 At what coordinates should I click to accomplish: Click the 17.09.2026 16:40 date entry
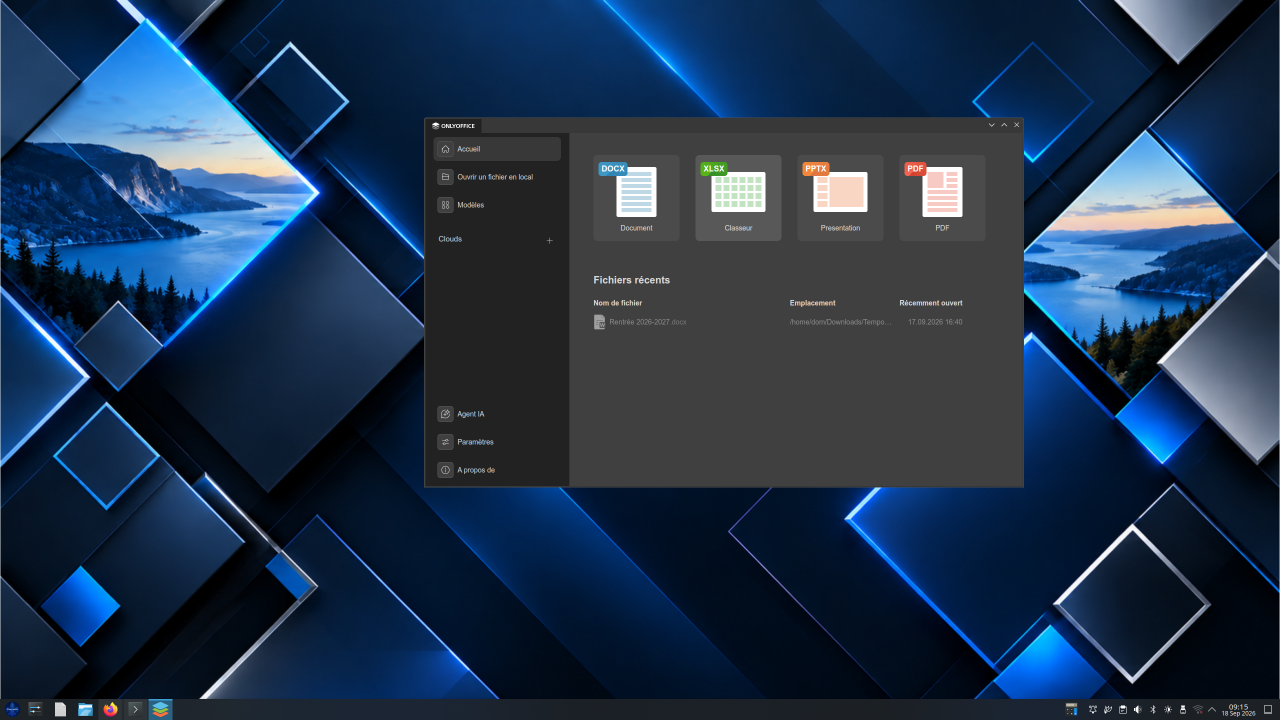click(935, 322)
